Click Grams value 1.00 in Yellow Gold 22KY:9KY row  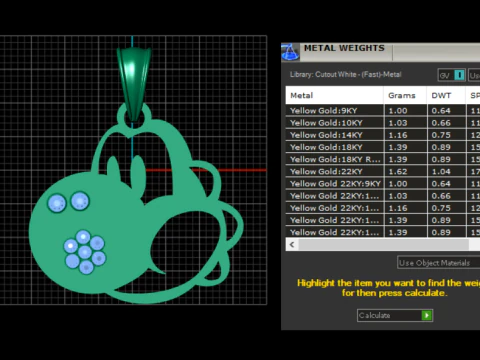398,184
